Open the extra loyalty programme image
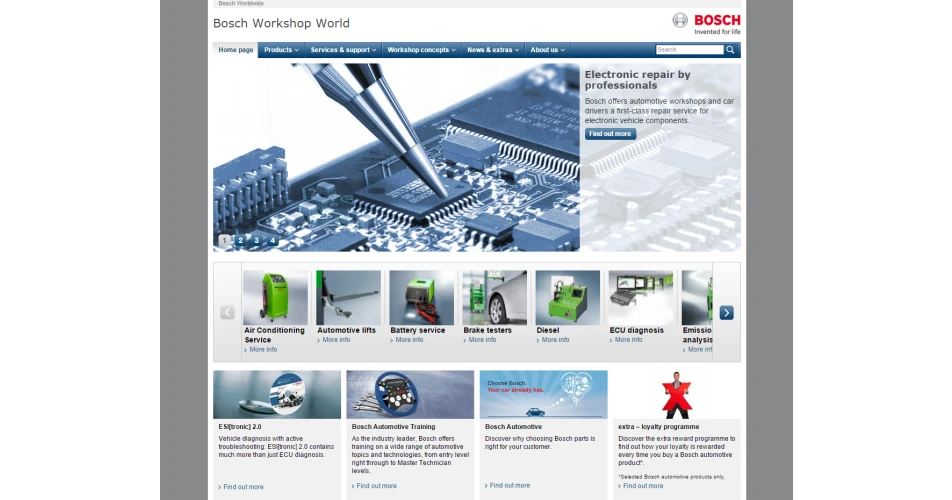This screenshot has width=952, height=500. 677,394
